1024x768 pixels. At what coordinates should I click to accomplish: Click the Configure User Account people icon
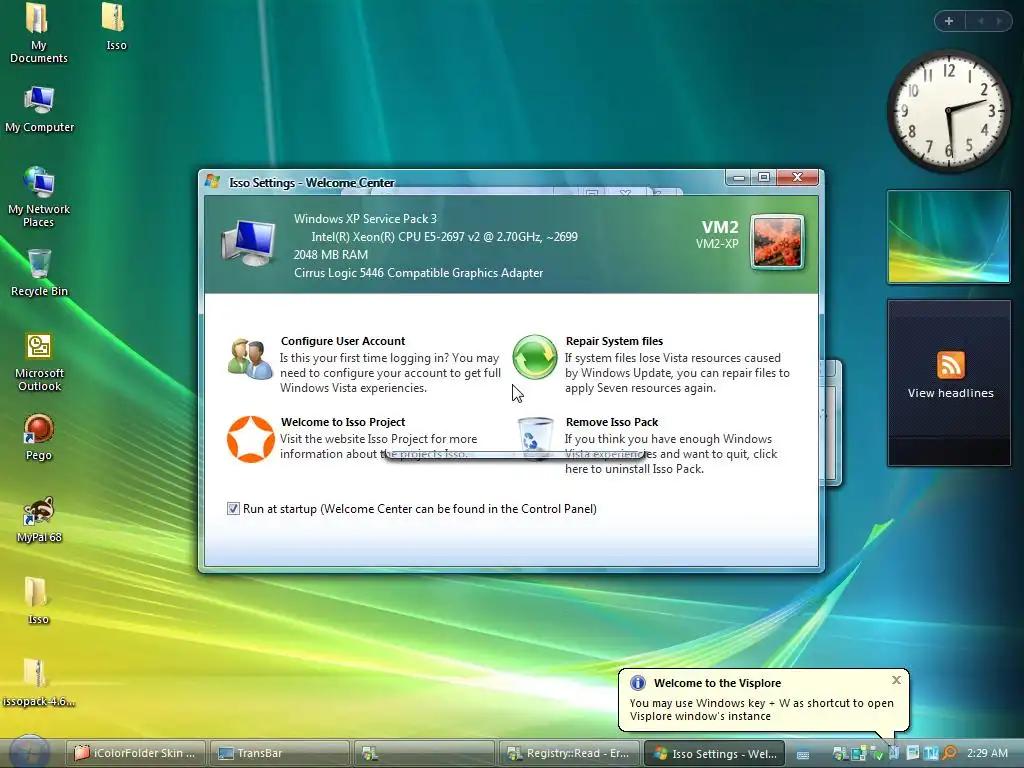(250, 359)
